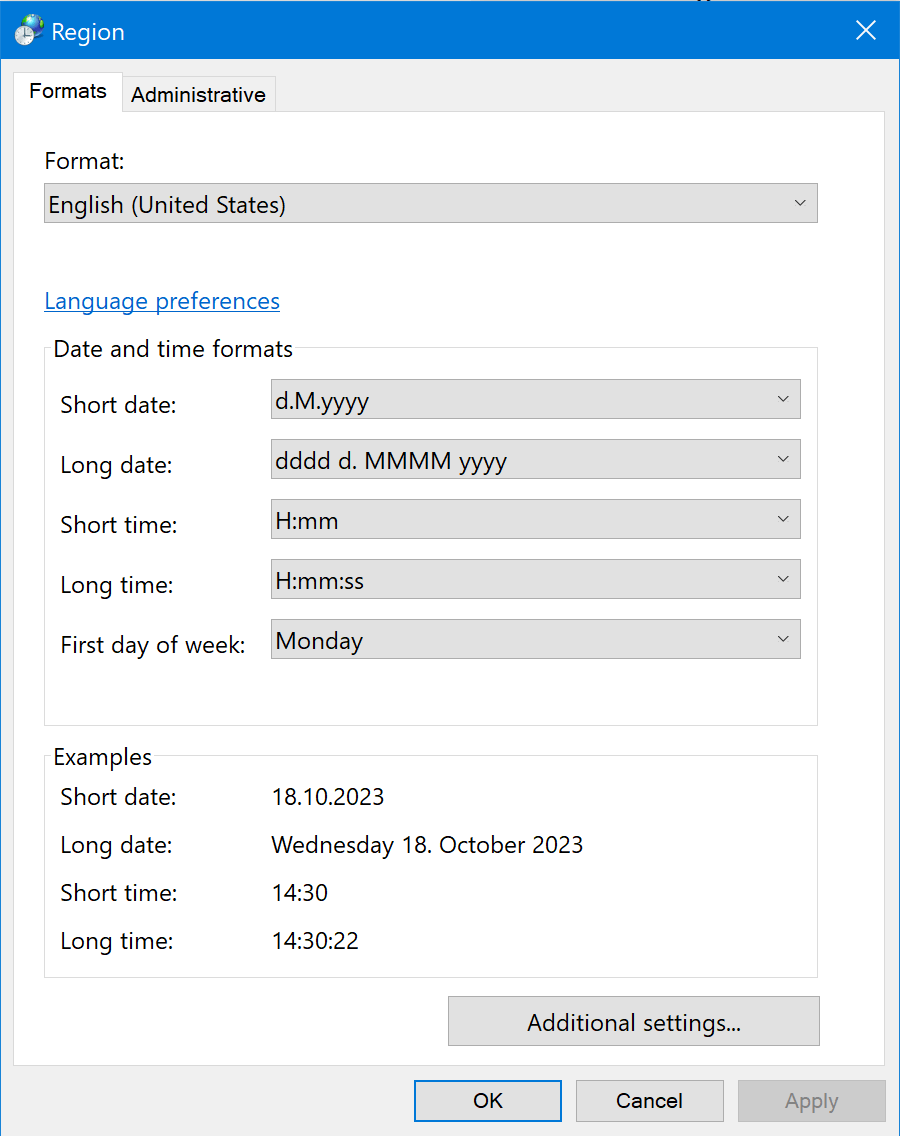
Task: Switch to the Administrative tab
Action: click(198, 95)
